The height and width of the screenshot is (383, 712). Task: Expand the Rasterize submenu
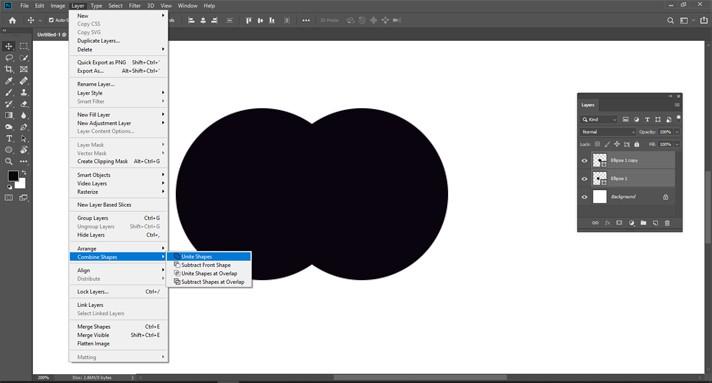(x=119, y=192)
